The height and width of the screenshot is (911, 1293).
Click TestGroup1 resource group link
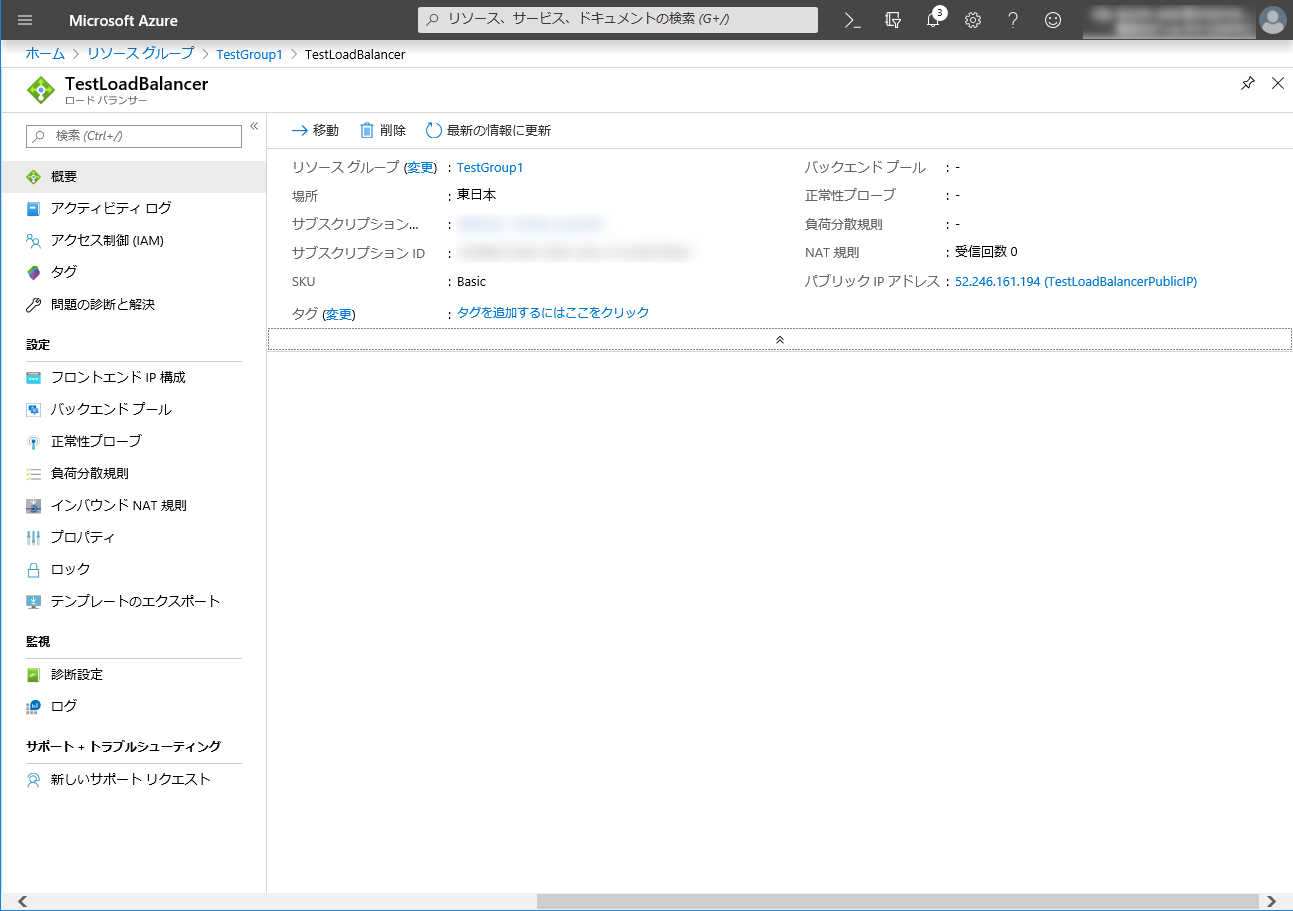490,168
